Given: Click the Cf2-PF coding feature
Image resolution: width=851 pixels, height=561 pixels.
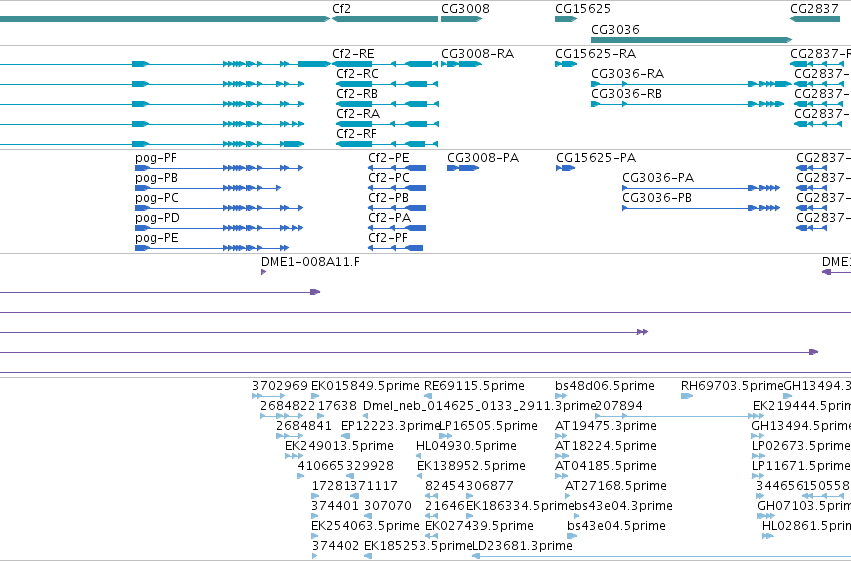Looking at the screenshot, I should [x=395, y=248].
